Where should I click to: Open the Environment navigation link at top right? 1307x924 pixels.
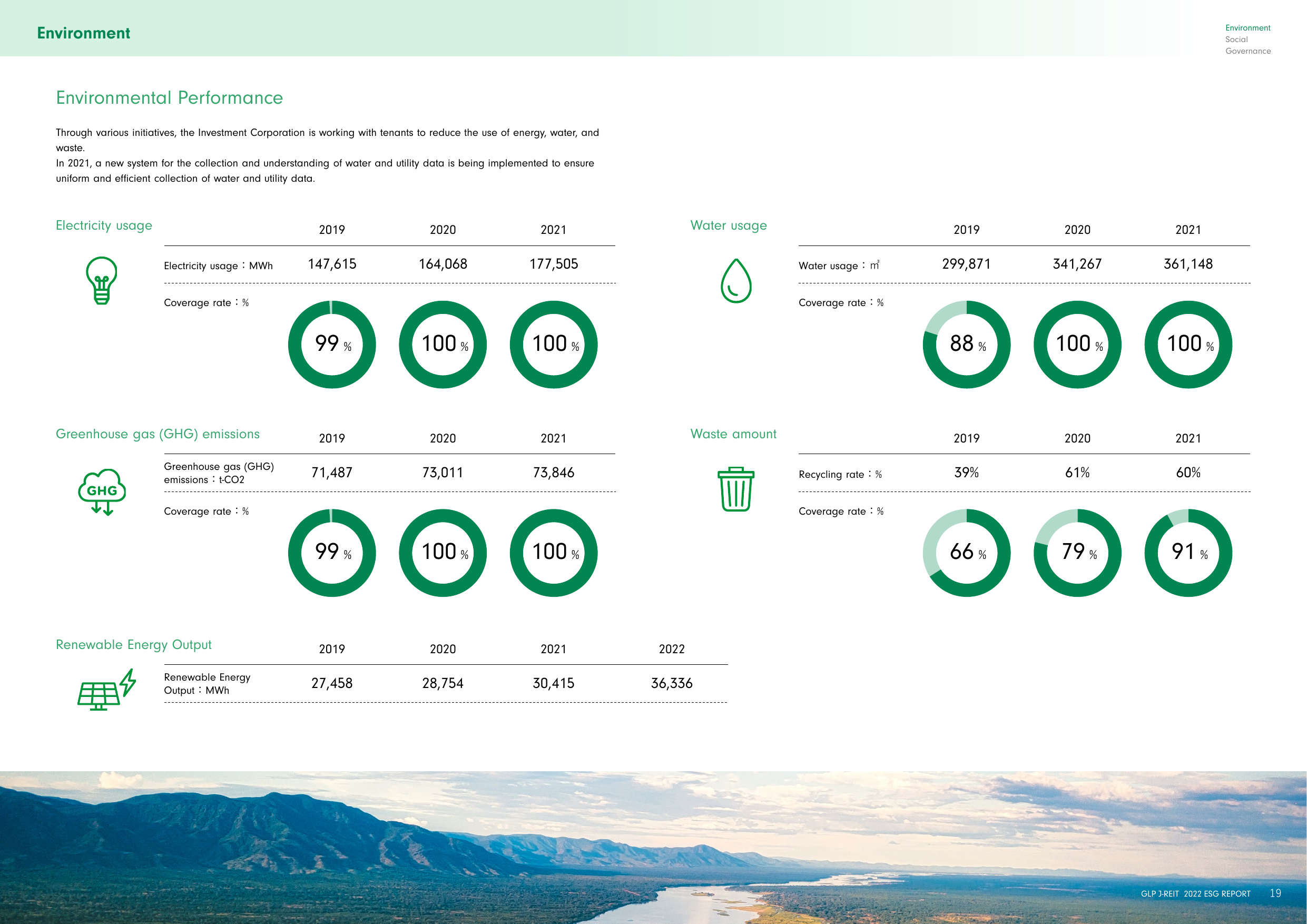(1248, 28)
